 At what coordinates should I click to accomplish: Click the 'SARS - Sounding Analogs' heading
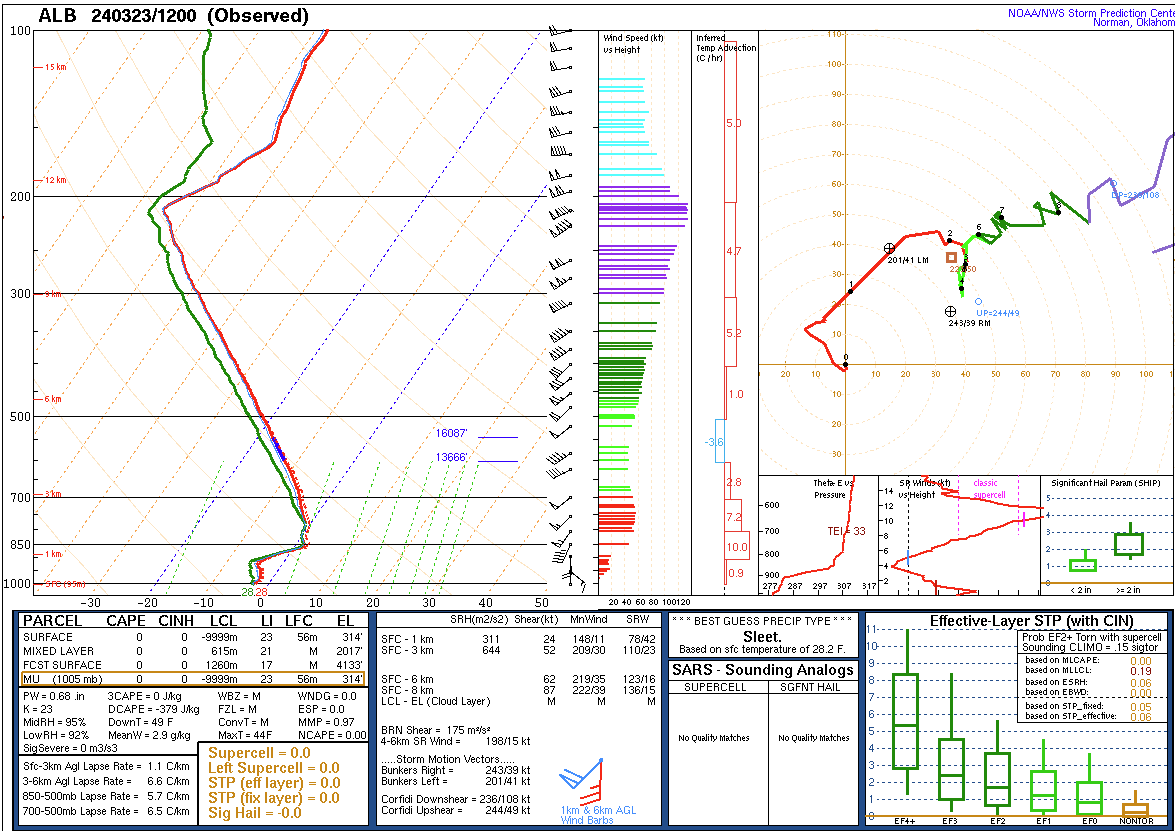763,670
